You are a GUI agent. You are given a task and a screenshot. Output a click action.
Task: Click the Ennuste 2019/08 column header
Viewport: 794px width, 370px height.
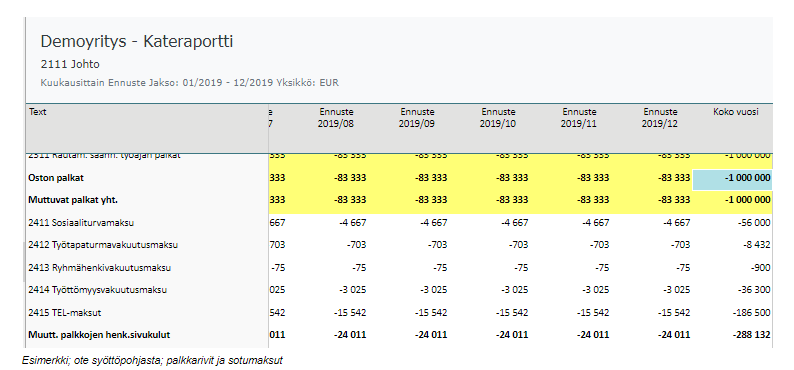click(336, 118)
